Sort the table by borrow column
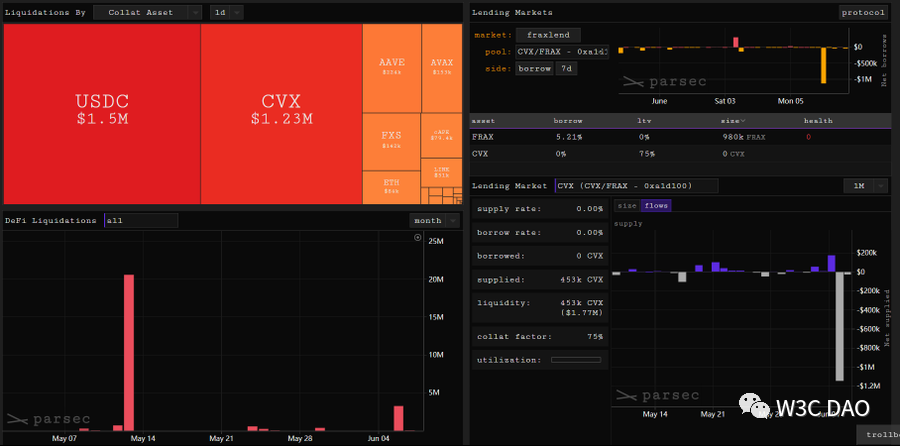900x446 pixels. click(568, 121)
